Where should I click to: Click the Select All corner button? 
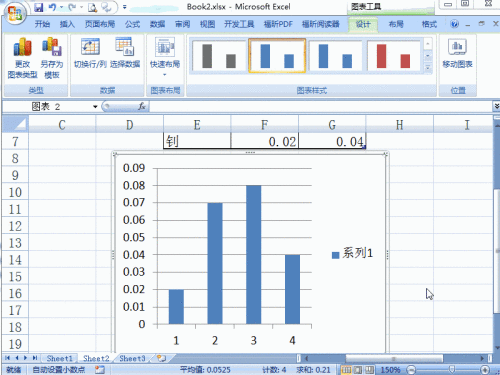(x=15, y=124)
